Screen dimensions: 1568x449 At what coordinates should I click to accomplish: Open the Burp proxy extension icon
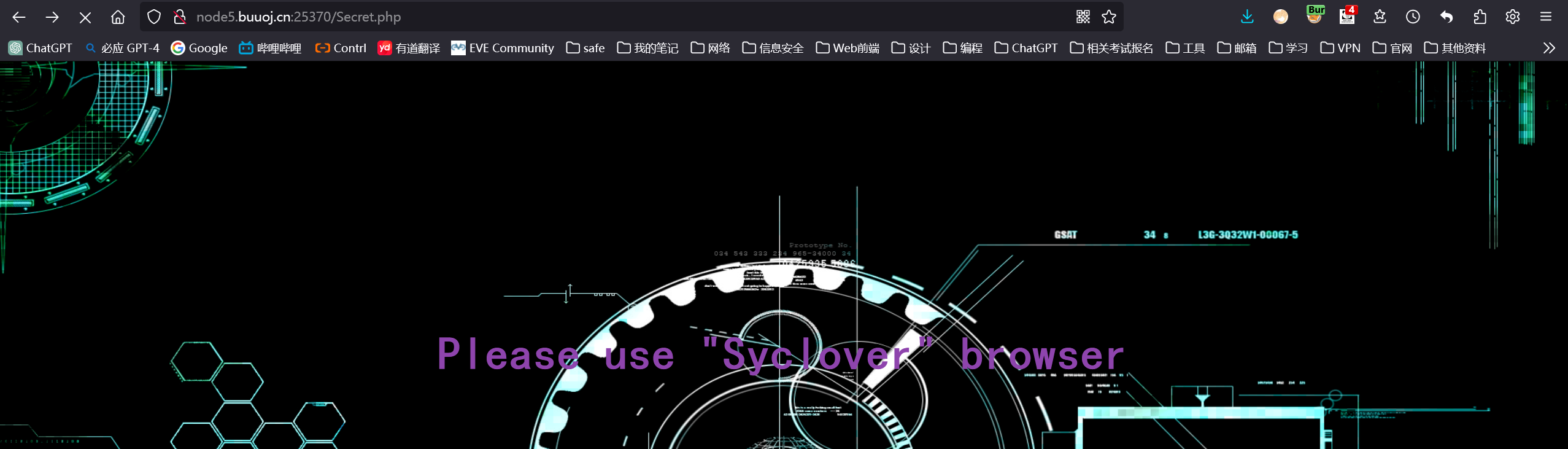pyautogui.click(x=1314, y=15)
